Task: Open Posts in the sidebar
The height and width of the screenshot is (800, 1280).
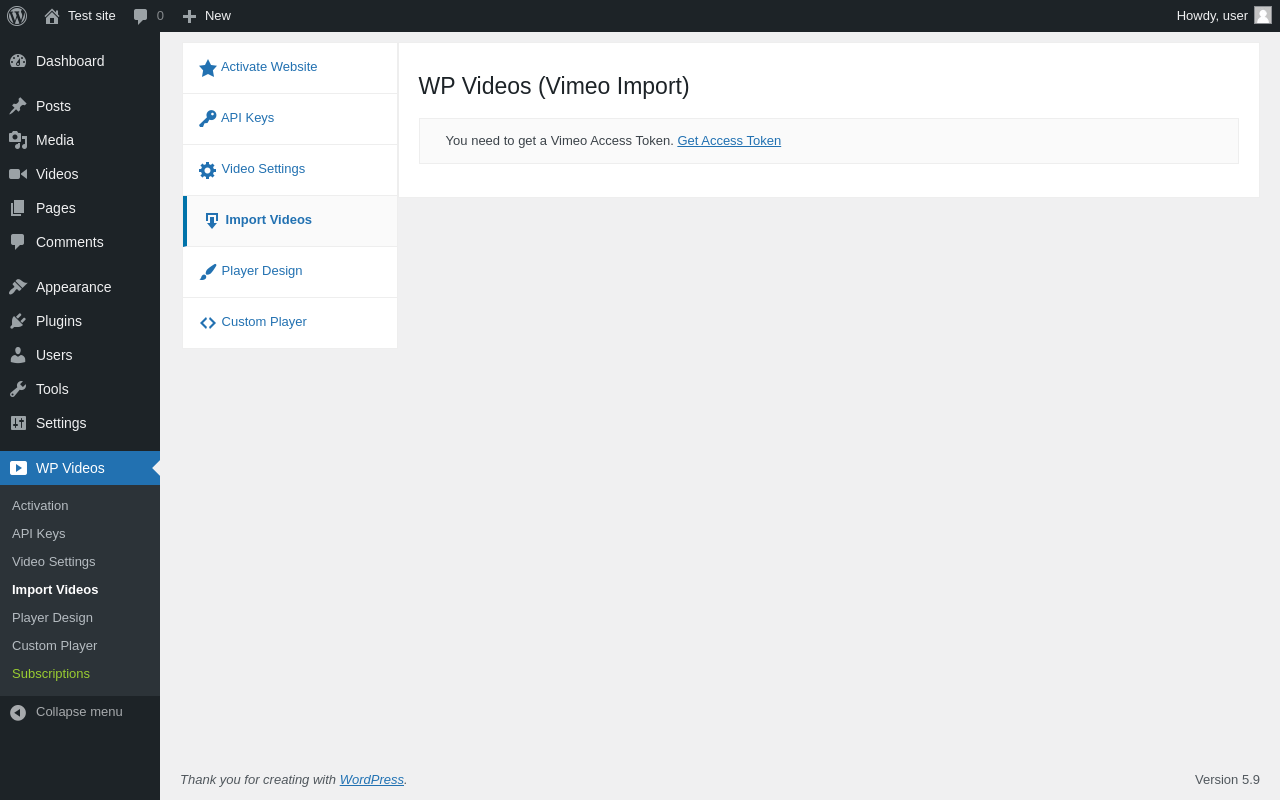Action: tap(80, 106)
